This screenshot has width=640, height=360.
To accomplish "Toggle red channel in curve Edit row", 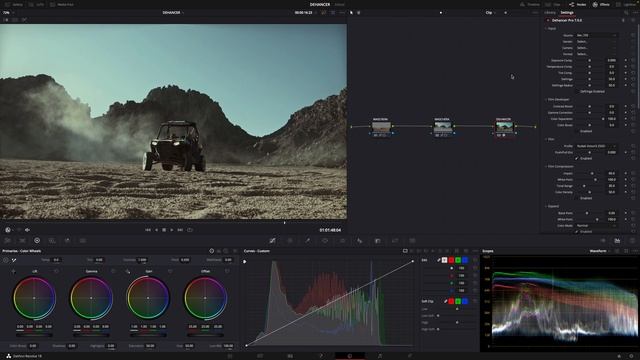I will tap(451, 260).
